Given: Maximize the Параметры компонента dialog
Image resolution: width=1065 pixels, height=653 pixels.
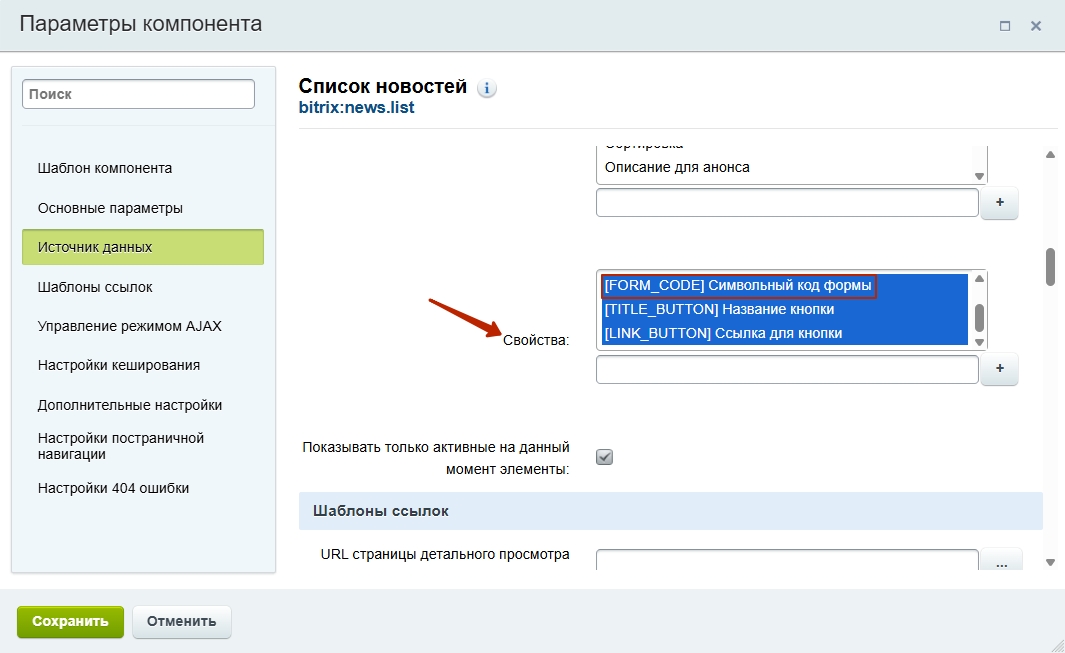Looking at the screenshot, I should 1005,26.
